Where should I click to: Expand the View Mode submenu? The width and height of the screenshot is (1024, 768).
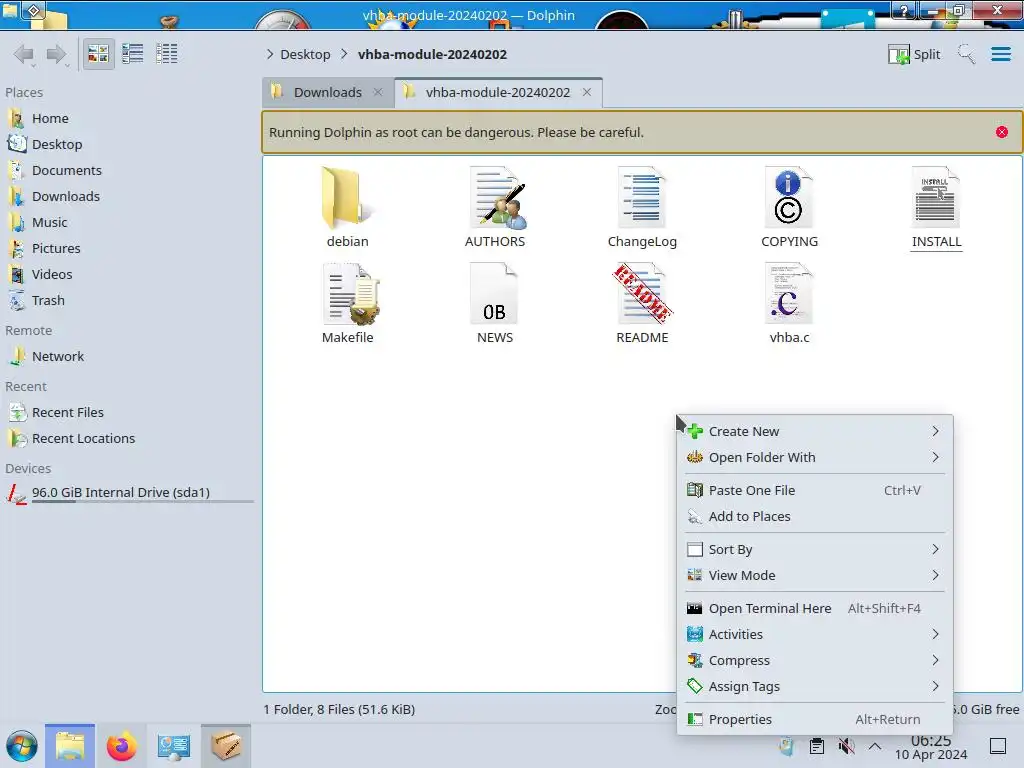pyautogui.click(x=814, y=575)
